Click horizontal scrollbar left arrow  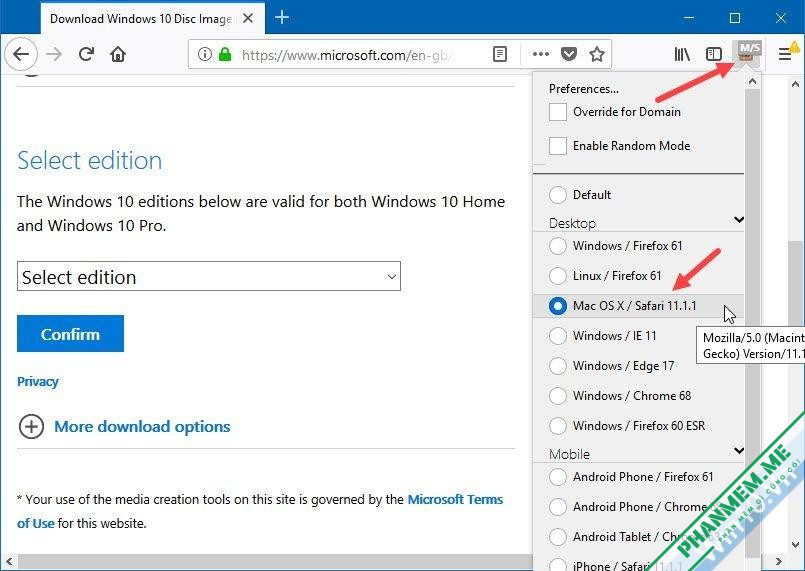[x=9, y=562]
